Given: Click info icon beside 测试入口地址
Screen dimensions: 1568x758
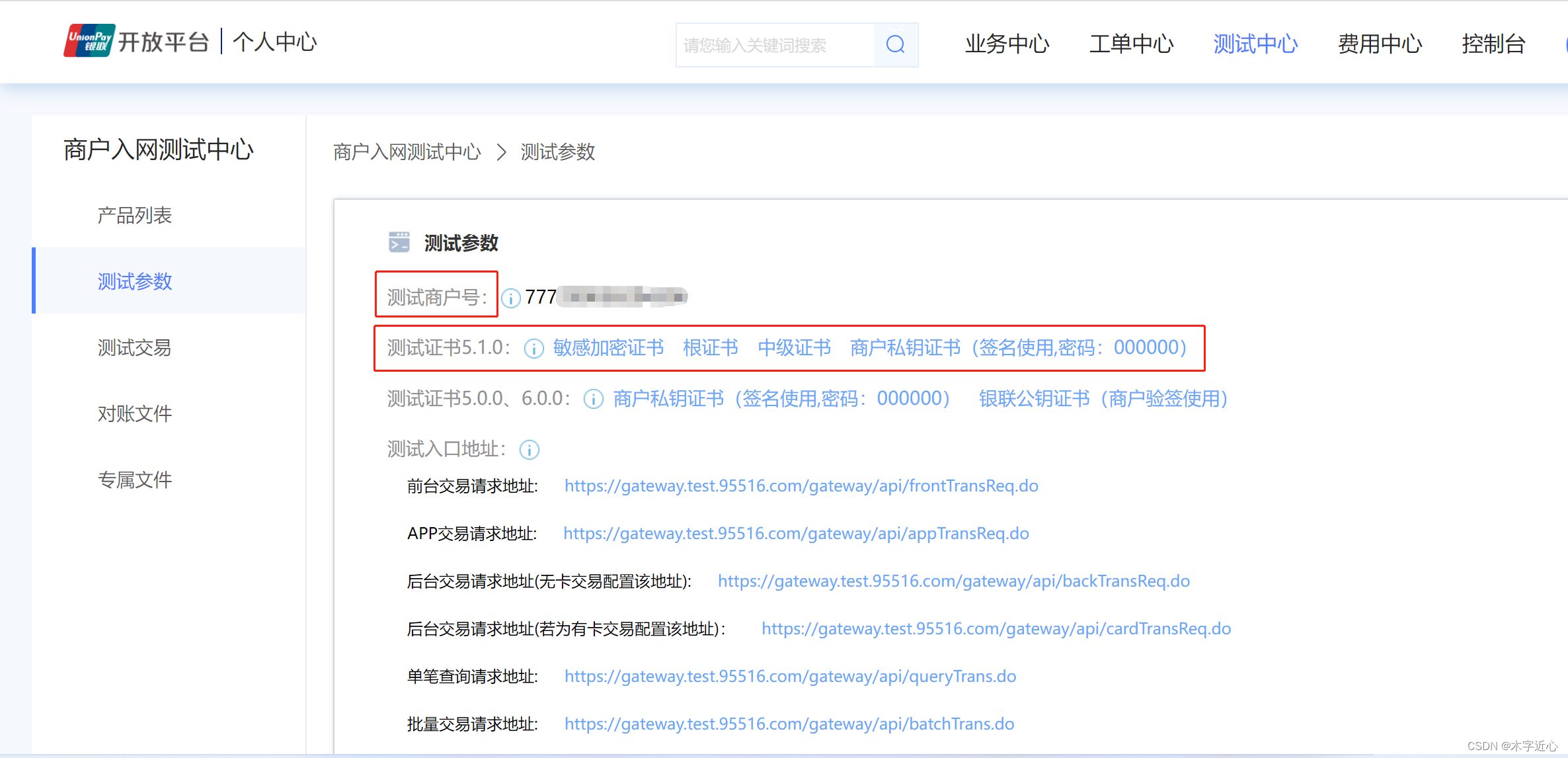Looking at the screenshot, I should [529, 450].
